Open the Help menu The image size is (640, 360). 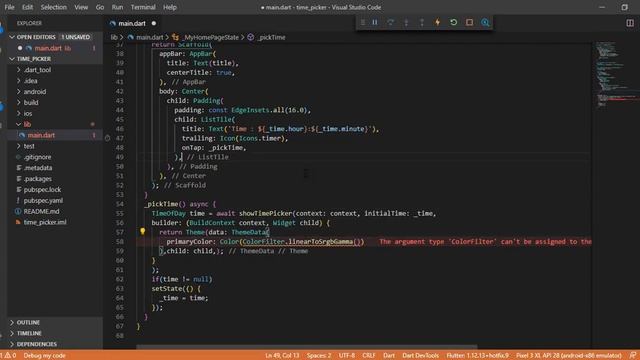point(170,7)
